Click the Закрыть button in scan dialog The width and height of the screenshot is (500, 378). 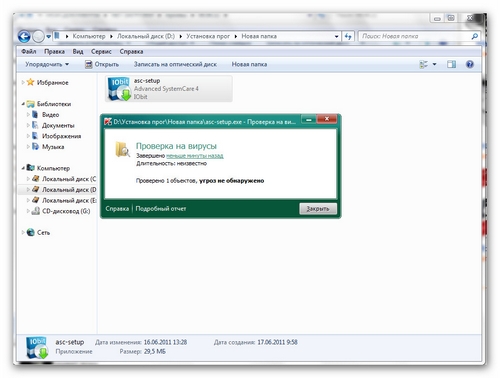coord(318,209)
